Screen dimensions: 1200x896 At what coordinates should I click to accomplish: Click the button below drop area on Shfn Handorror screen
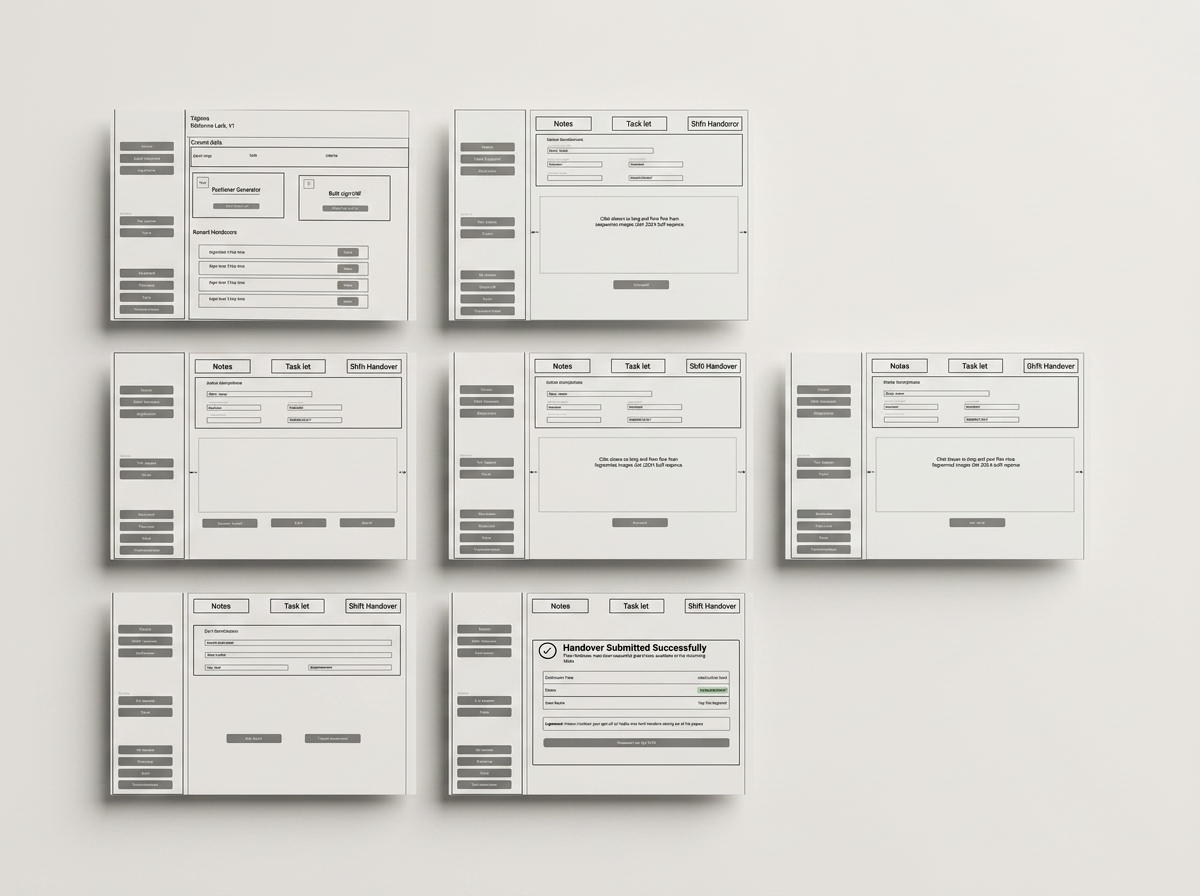pos(641,284)
